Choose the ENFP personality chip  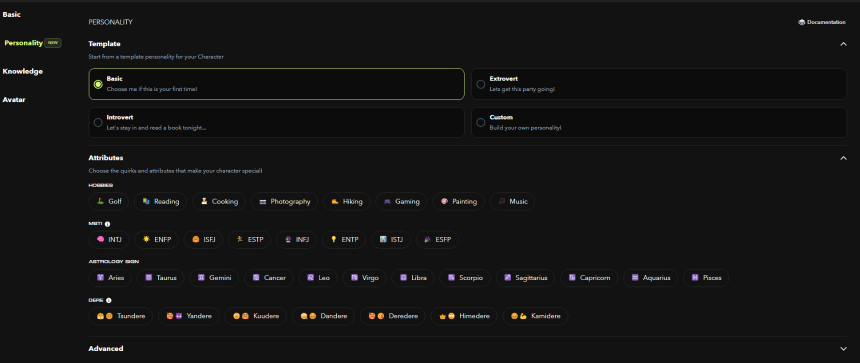(156, 240)
